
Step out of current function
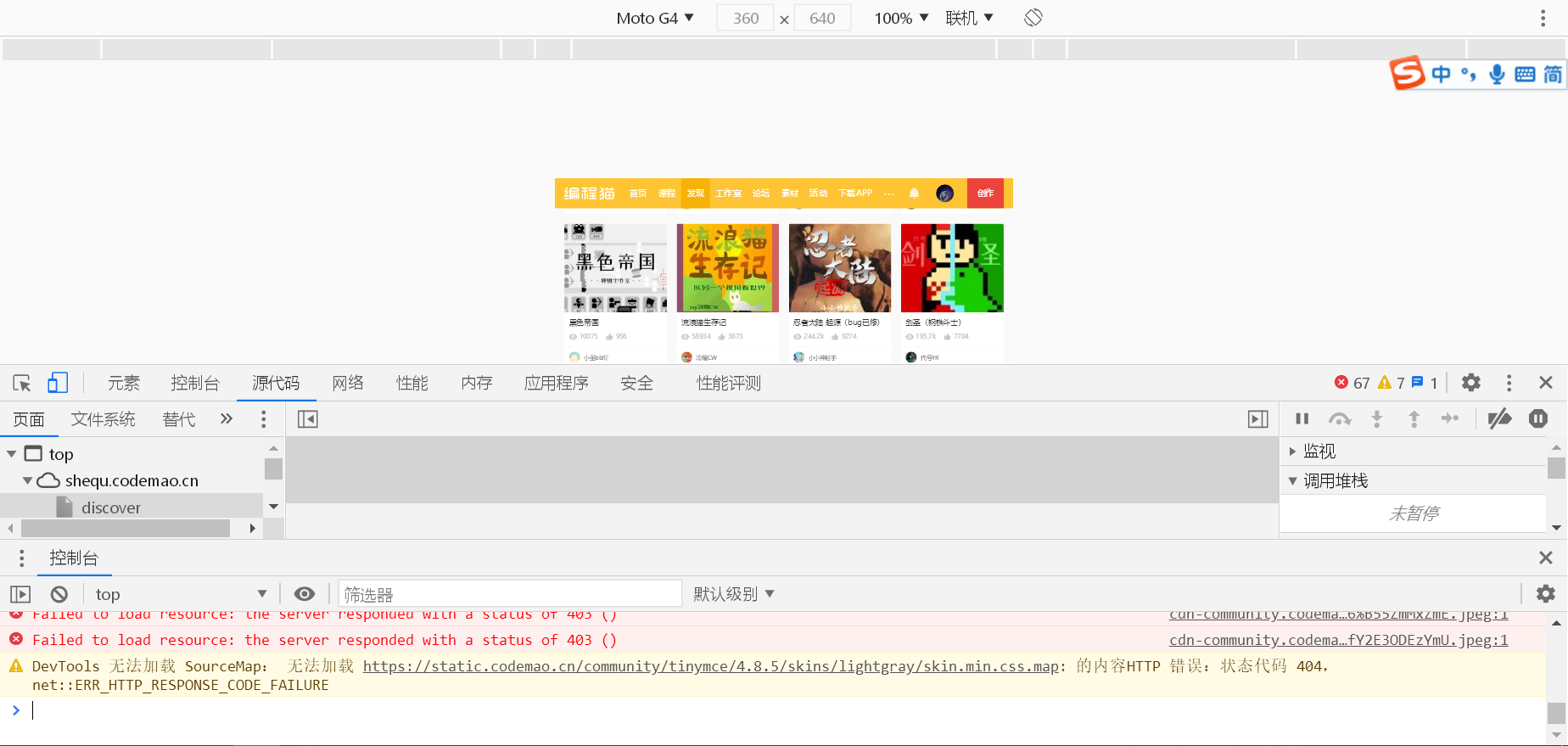point(1414,418)
